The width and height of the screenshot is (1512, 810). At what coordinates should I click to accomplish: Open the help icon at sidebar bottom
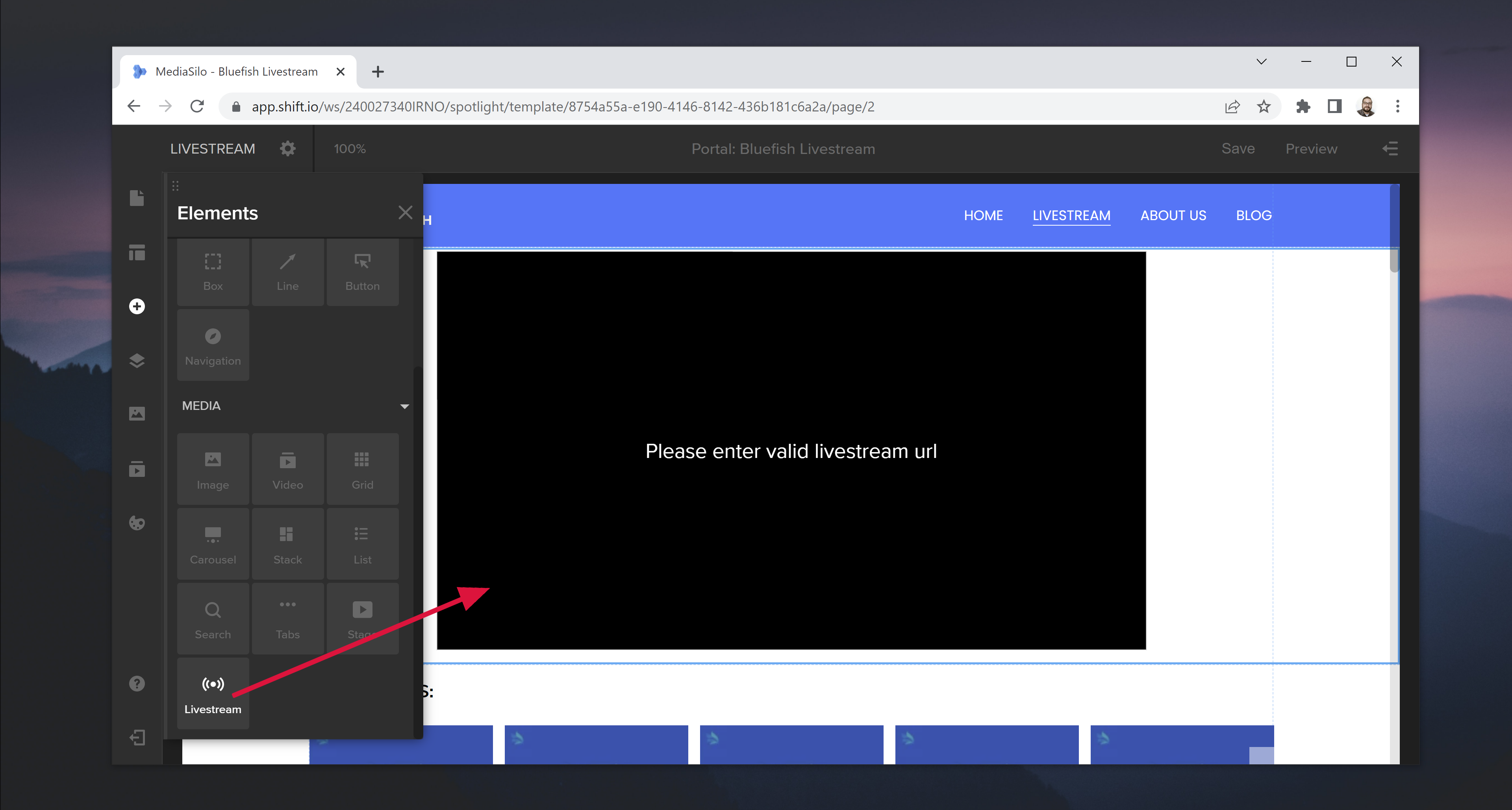coord(137,683)
